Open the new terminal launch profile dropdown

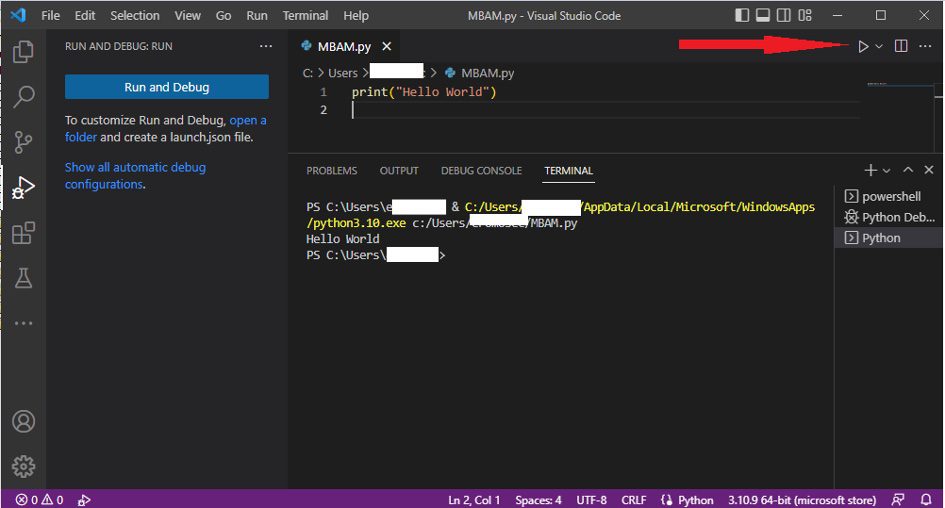[887, 171]
